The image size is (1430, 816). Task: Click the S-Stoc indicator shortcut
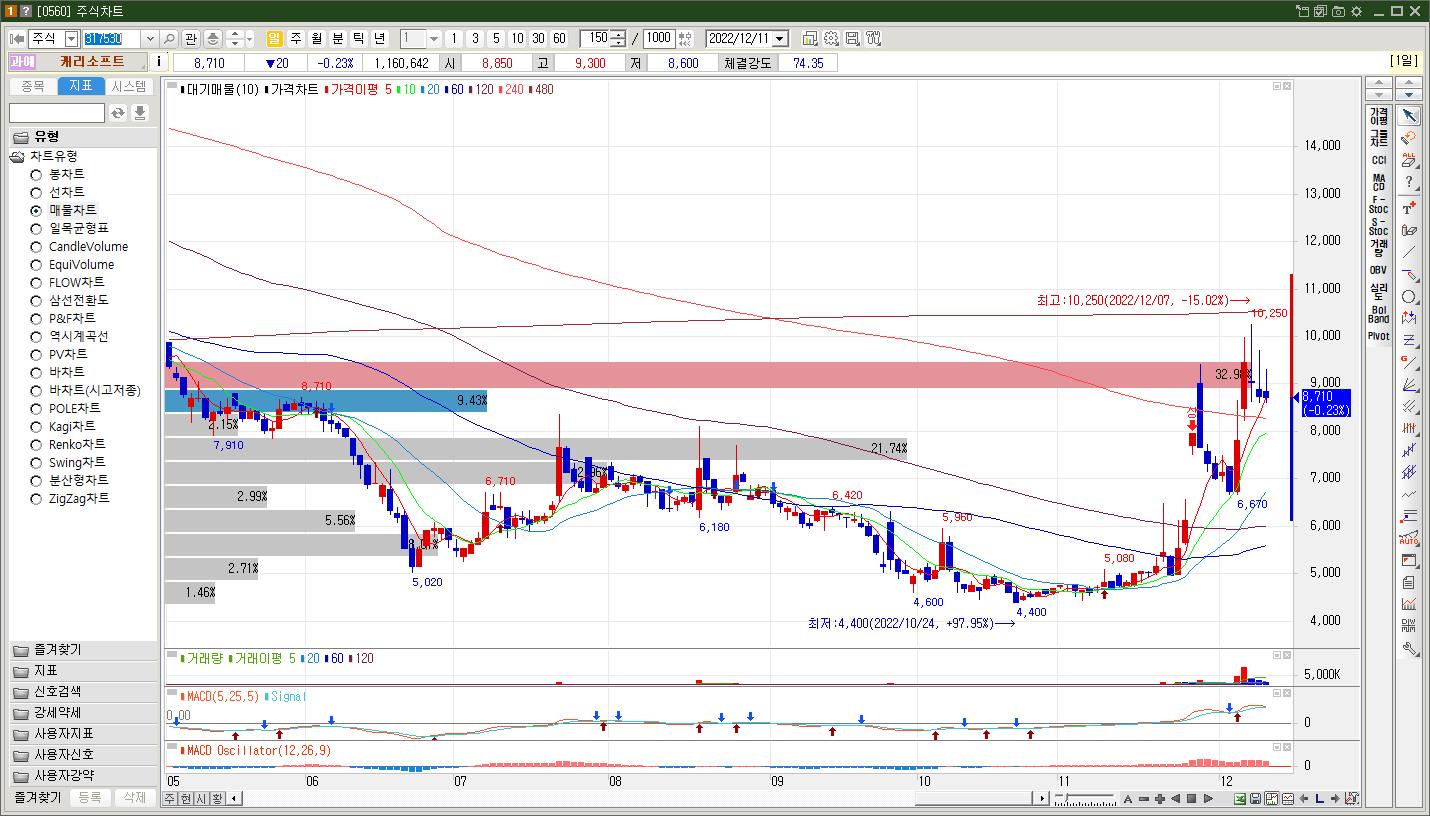(1379, 226)
